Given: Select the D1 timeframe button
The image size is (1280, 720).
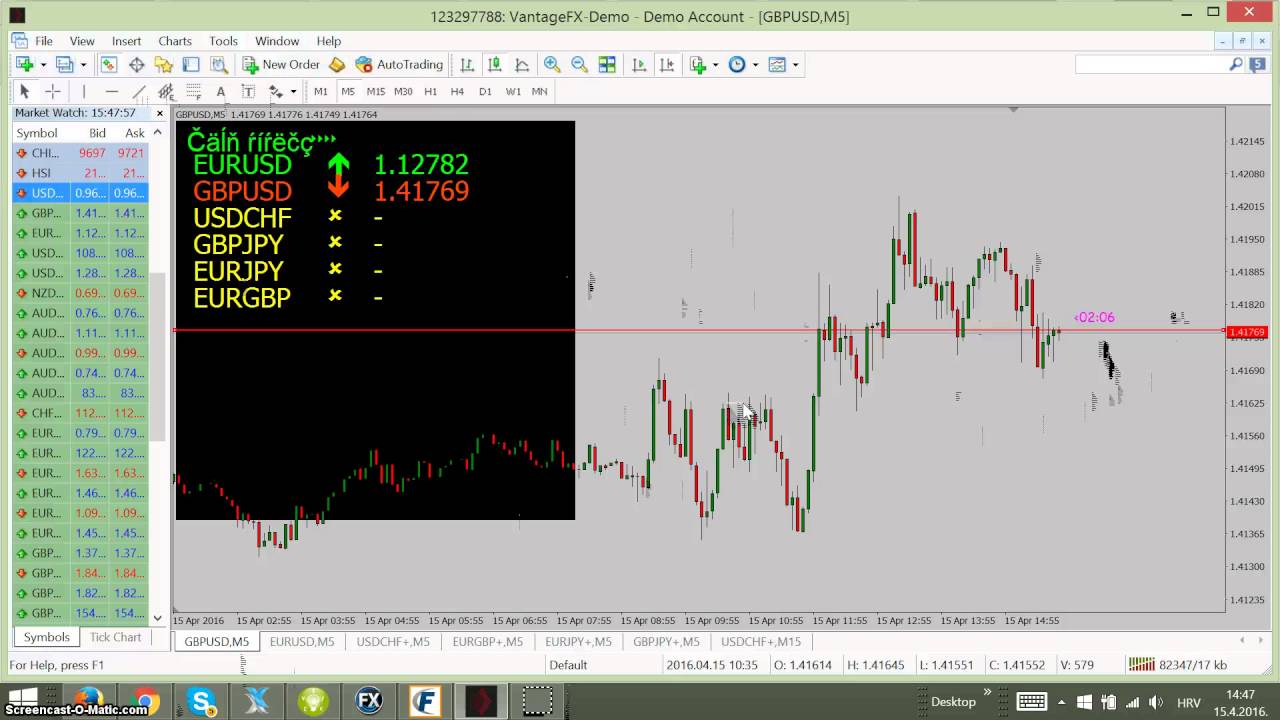Looking at the screenshot, I should [485, 91].
